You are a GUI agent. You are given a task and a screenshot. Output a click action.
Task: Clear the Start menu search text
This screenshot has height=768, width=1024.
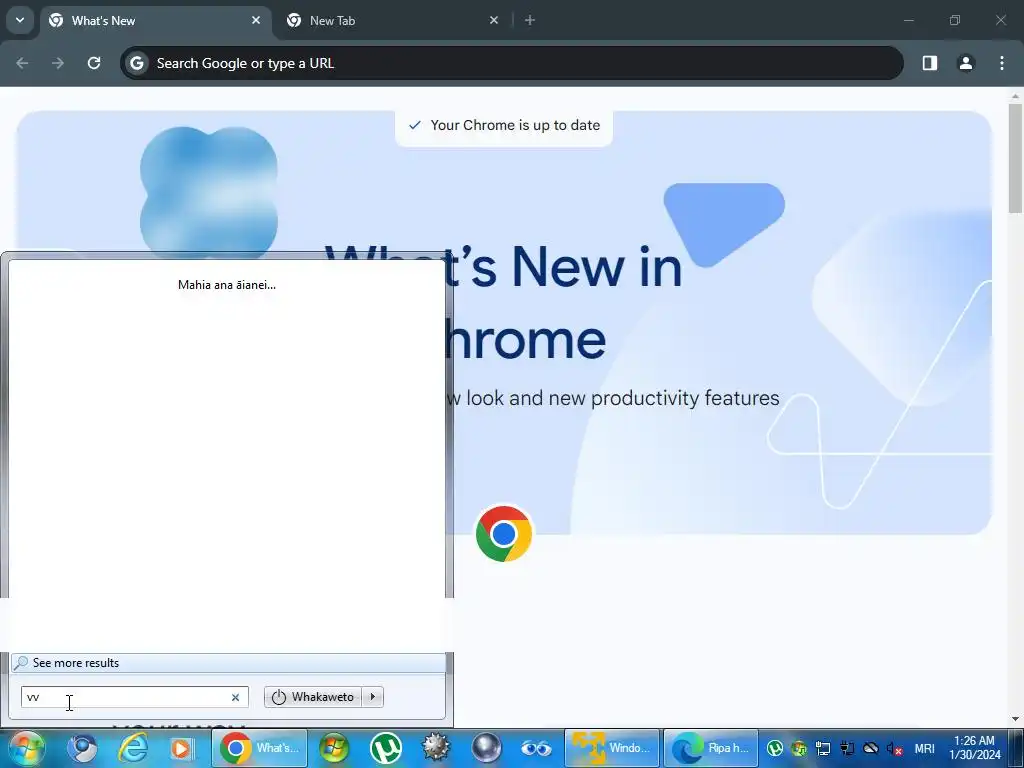[x=235, y=697]
